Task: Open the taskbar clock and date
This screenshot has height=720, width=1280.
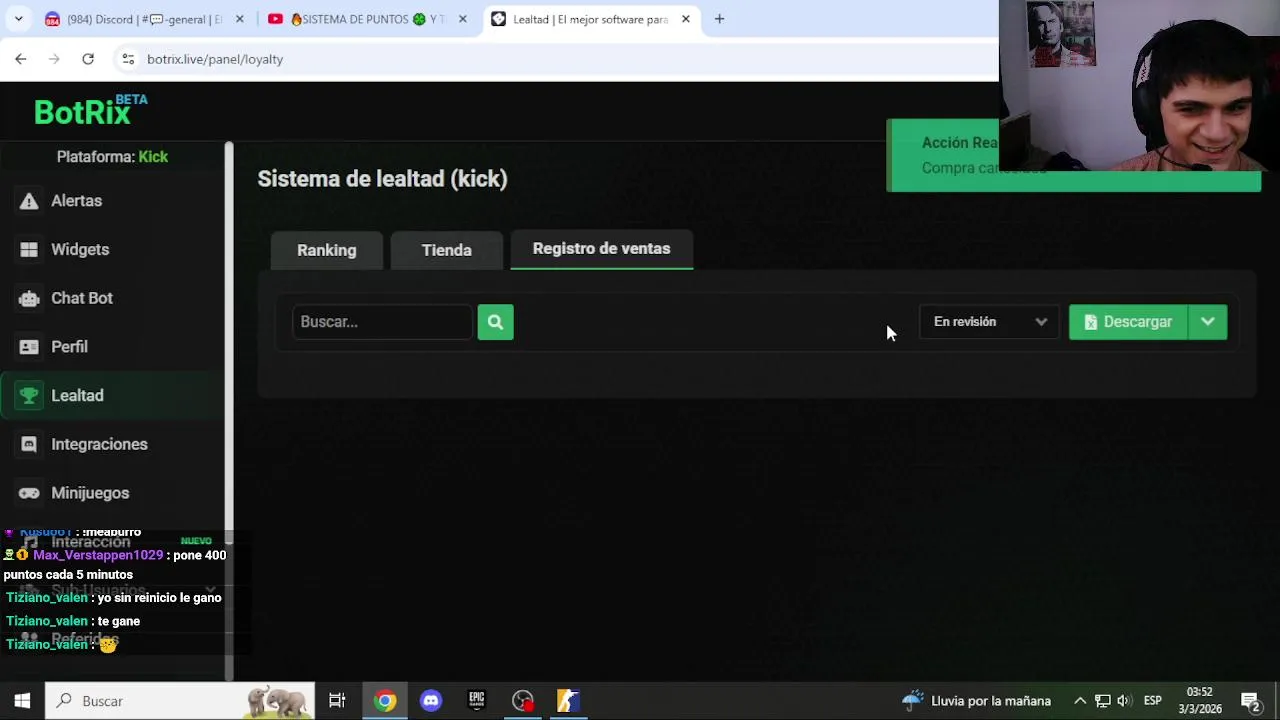Action: (1199, 701)
